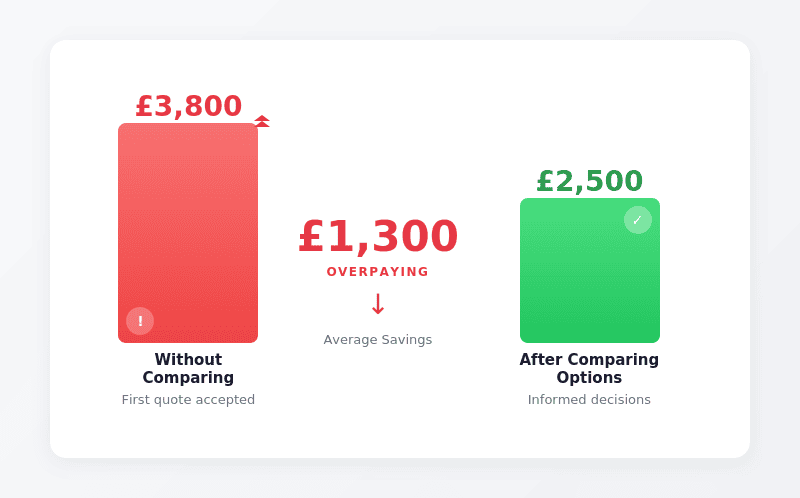This screenshot has height=498, width=800.
Task: Click the large £1,300 figure
Action: click(378, 237)
